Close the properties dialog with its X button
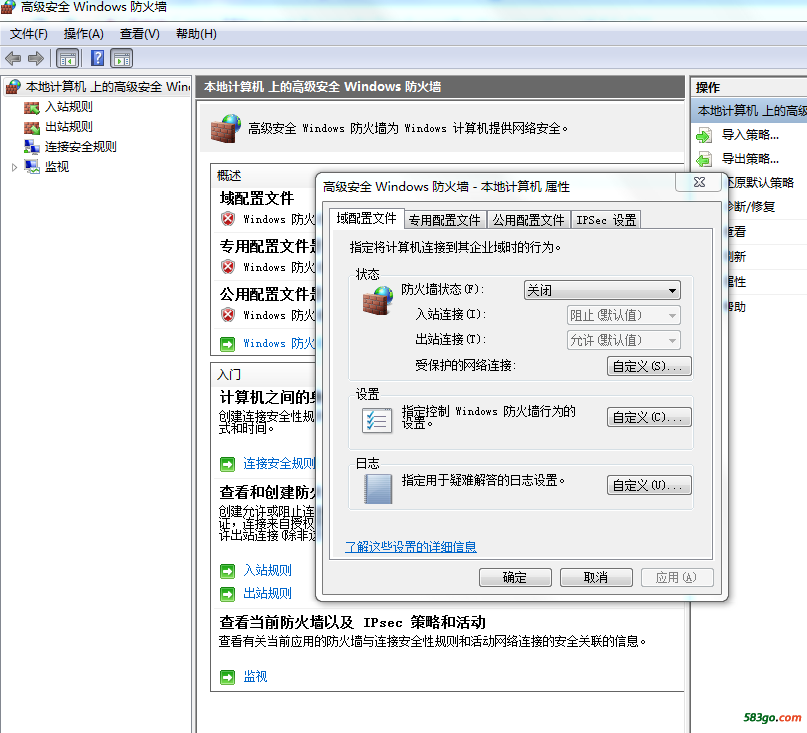Image resolution: width=807 pixels, height=733 pixels. pos(699,182)
